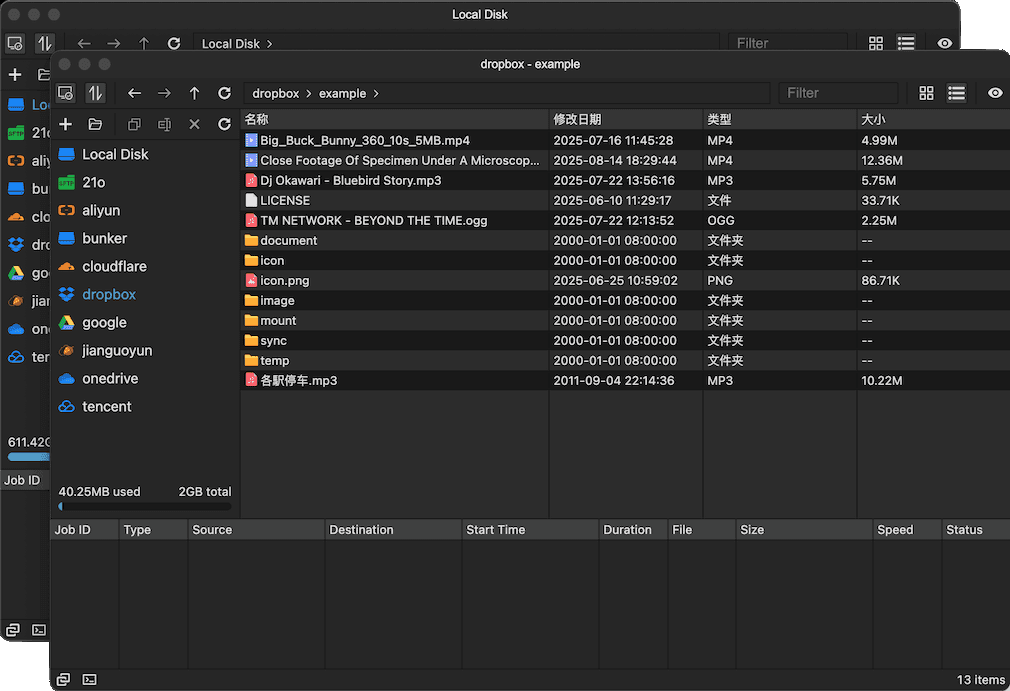Add a new remote with plus icon

click(x=66, y=124)
